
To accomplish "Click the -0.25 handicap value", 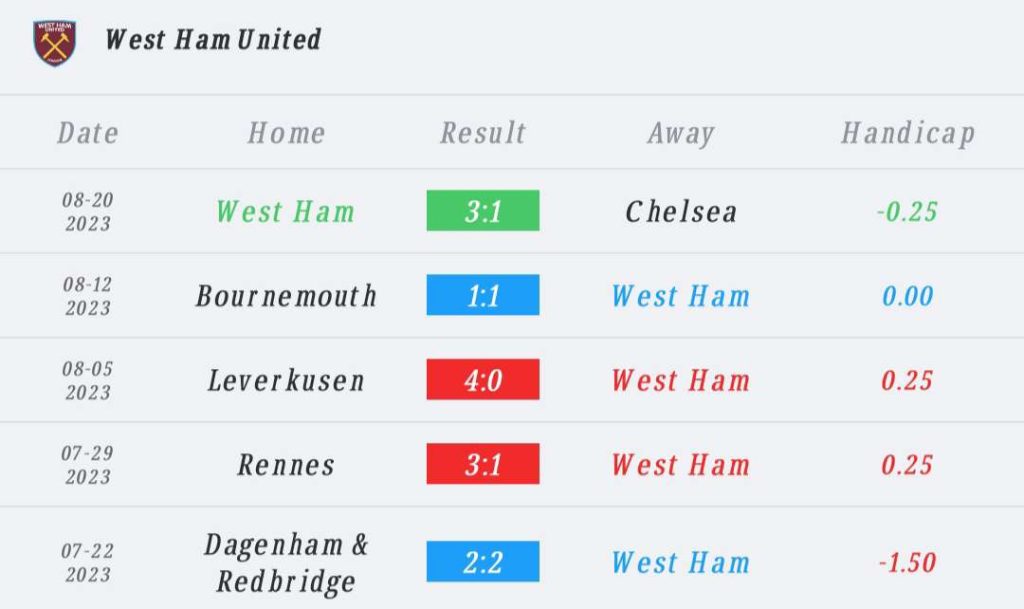I will (x=907, y=211).
